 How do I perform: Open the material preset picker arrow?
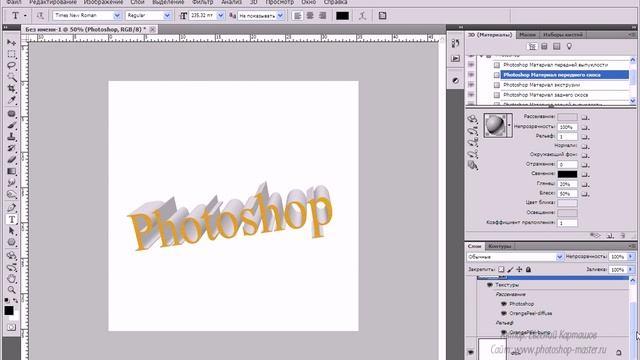point(509,125)
